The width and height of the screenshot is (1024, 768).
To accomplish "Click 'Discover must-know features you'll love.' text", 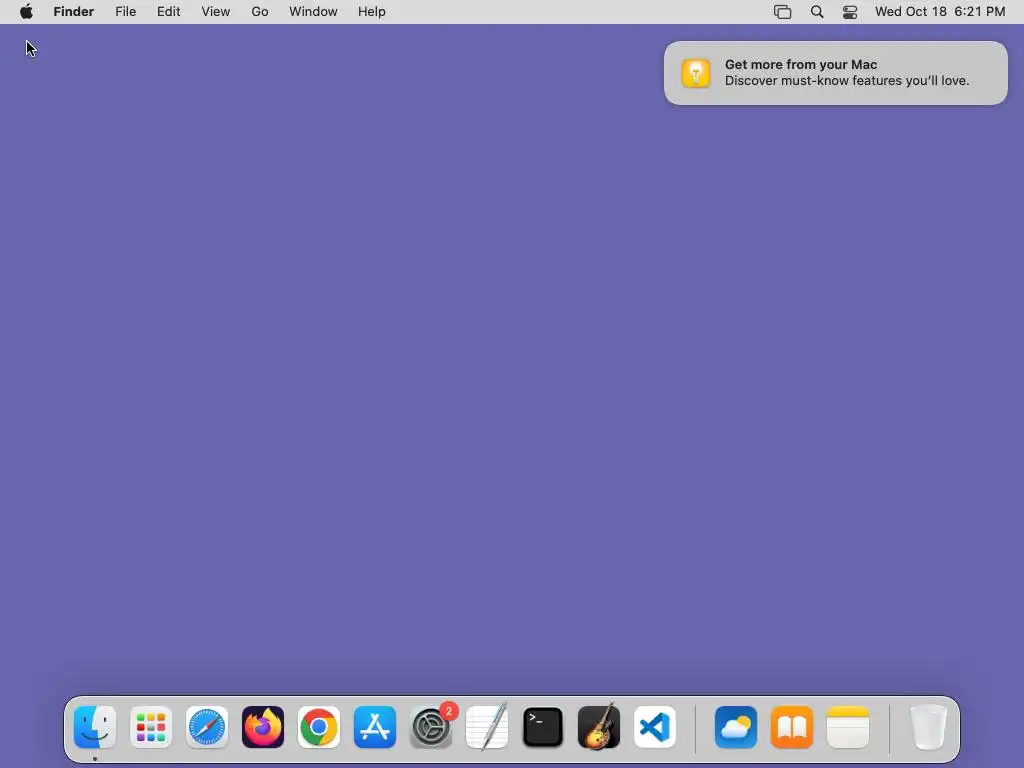I will point(847,81).
